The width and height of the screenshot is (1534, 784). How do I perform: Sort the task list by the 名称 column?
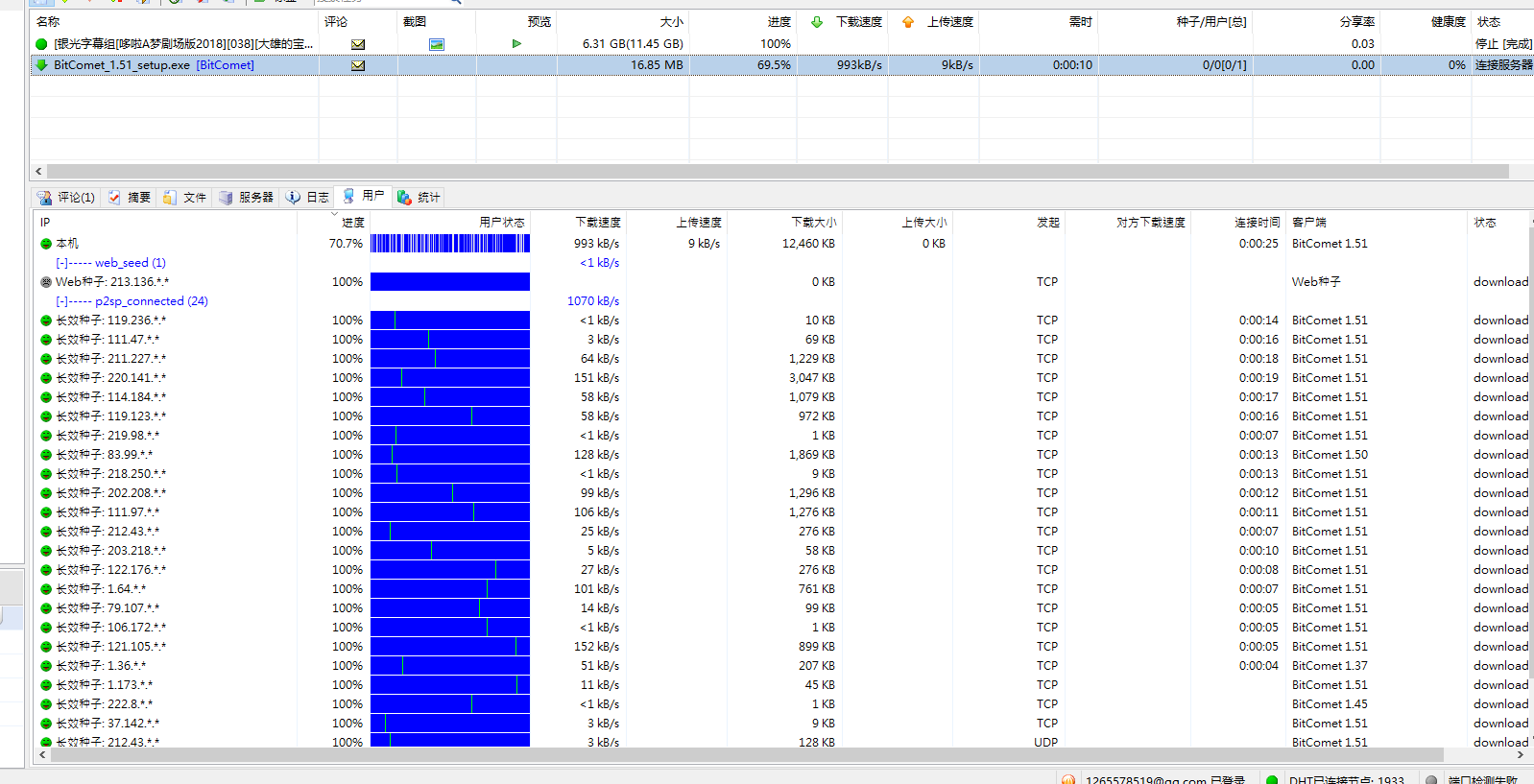point(48,22)
